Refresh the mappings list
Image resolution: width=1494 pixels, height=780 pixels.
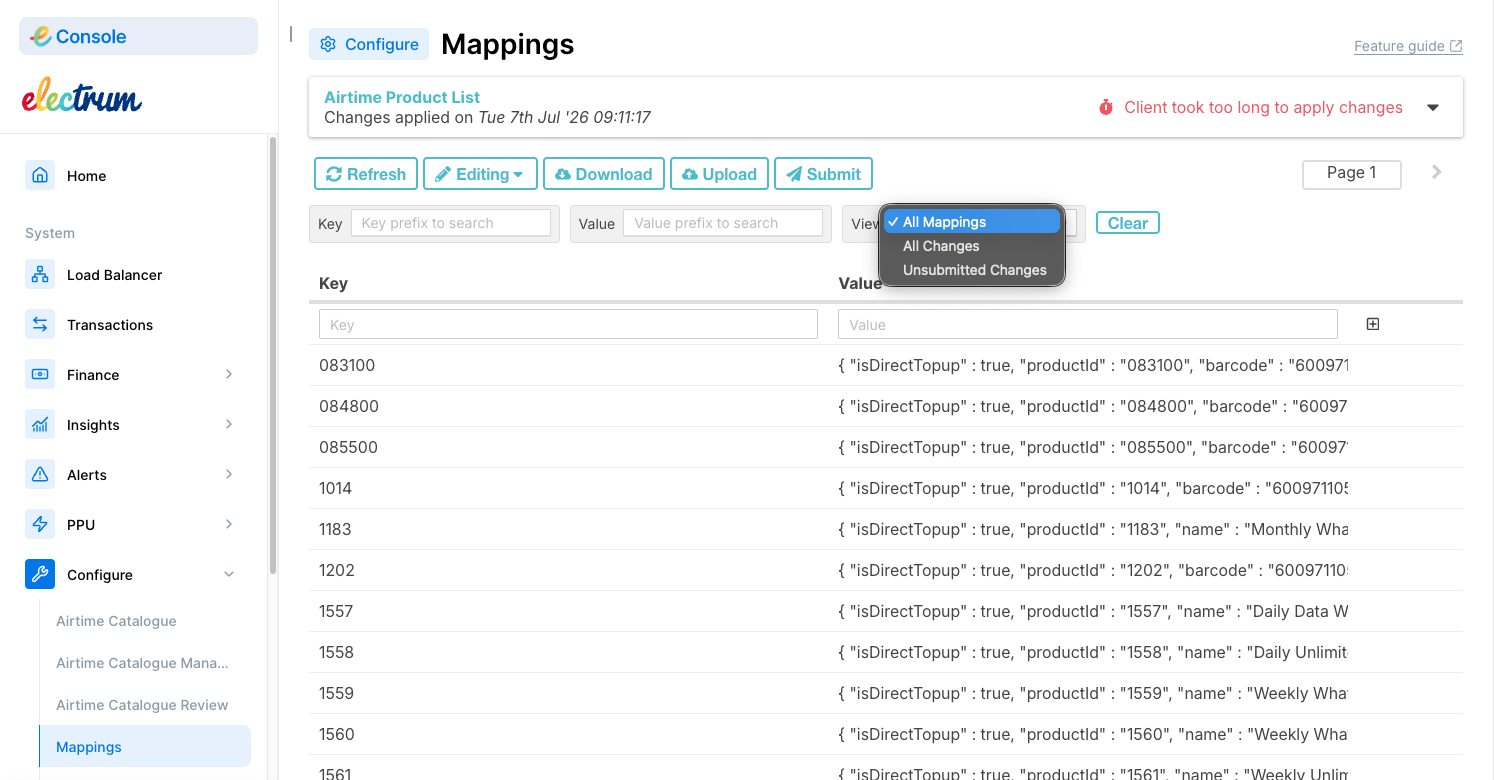pyautogui.click(x=366, y=174)
